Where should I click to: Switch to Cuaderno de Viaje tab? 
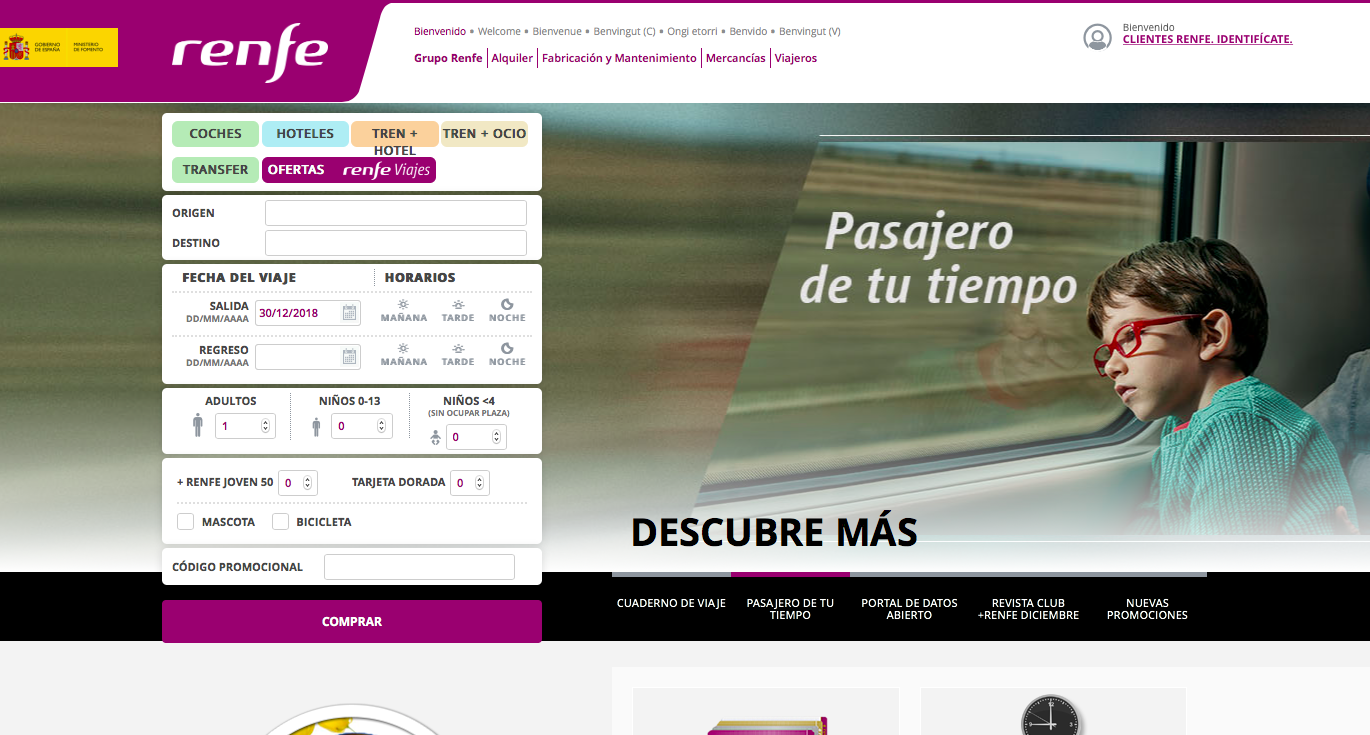click(671, 603)
